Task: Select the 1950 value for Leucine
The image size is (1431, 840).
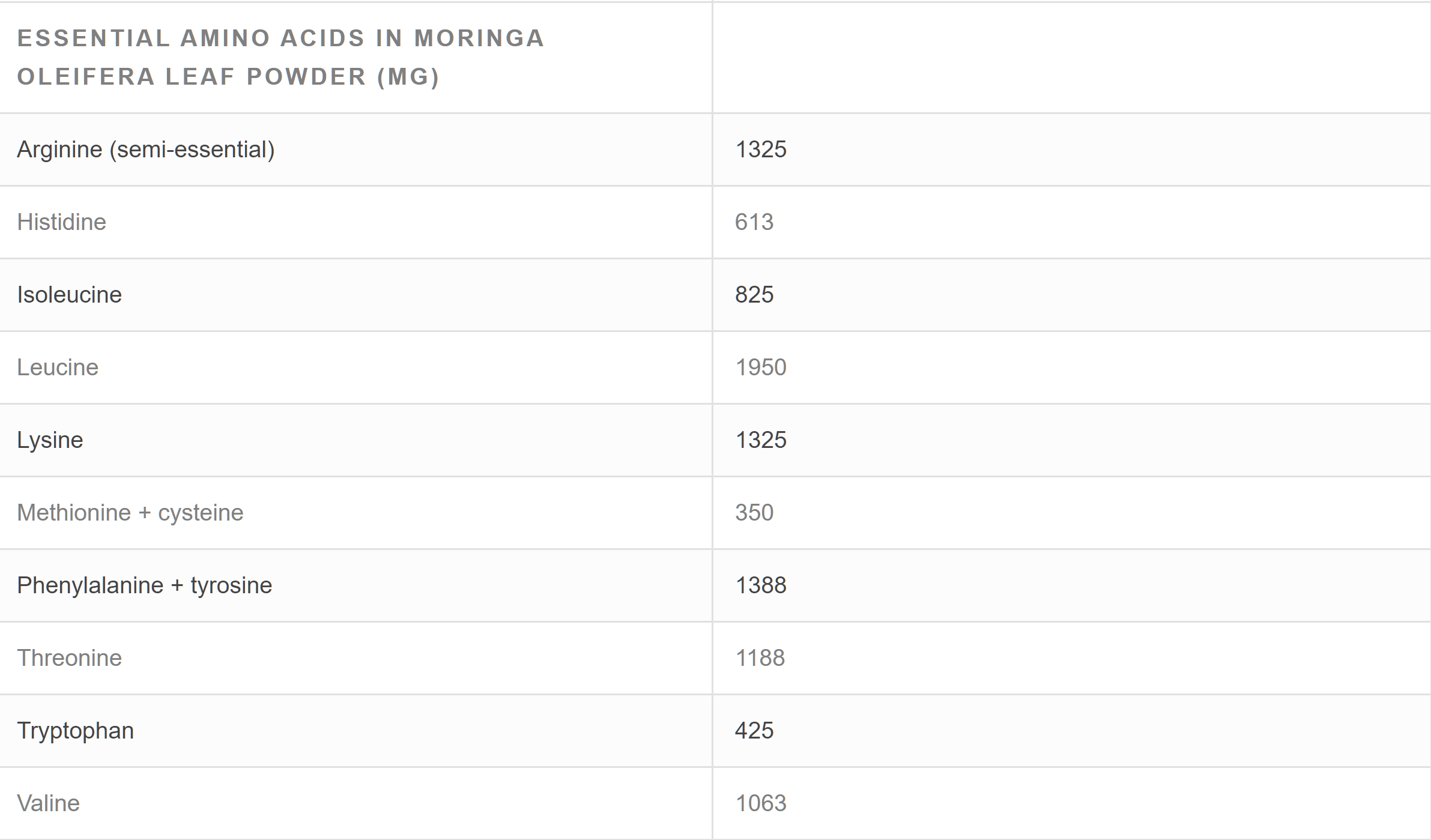Action: click(x=761, y=367)
